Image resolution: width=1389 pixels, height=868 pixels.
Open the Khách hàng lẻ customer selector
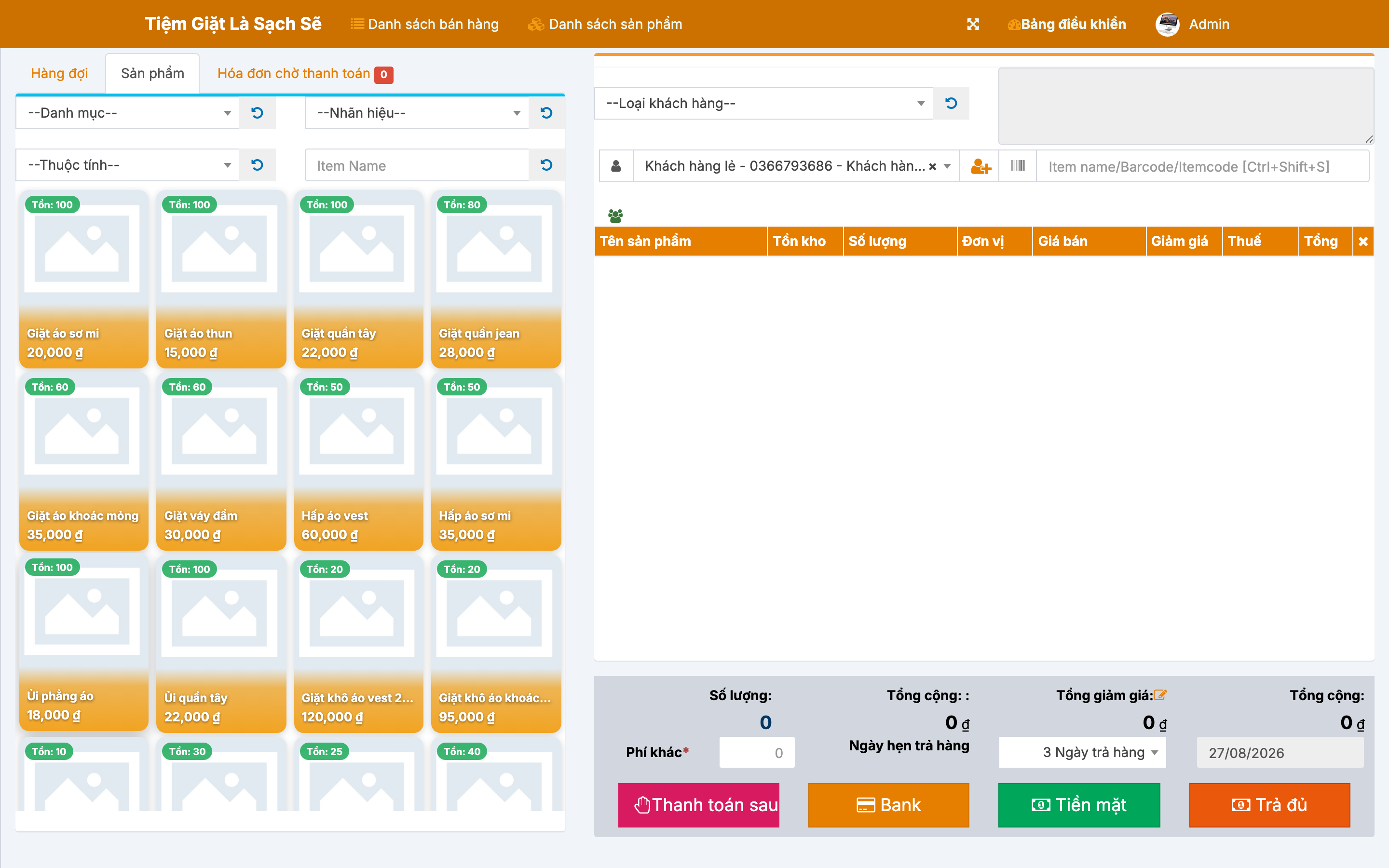click(x=796, y=166)
